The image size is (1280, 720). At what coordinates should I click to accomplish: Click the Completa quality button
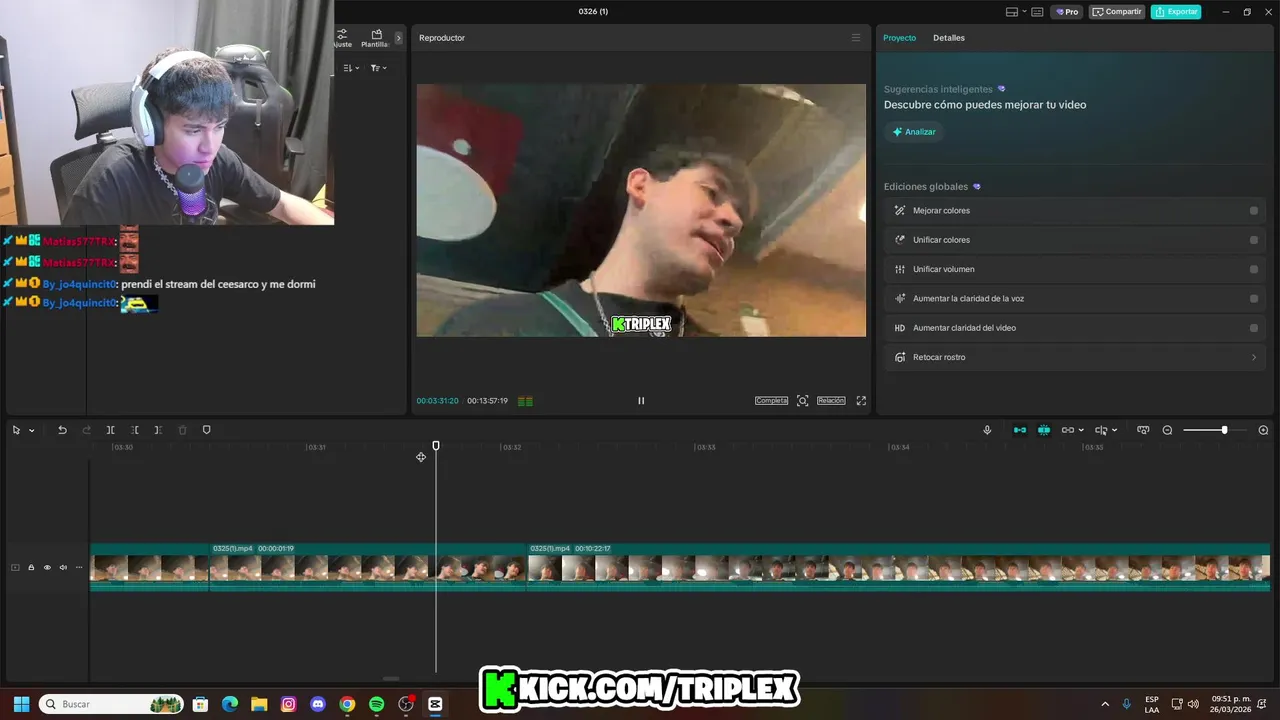(771, 401)
